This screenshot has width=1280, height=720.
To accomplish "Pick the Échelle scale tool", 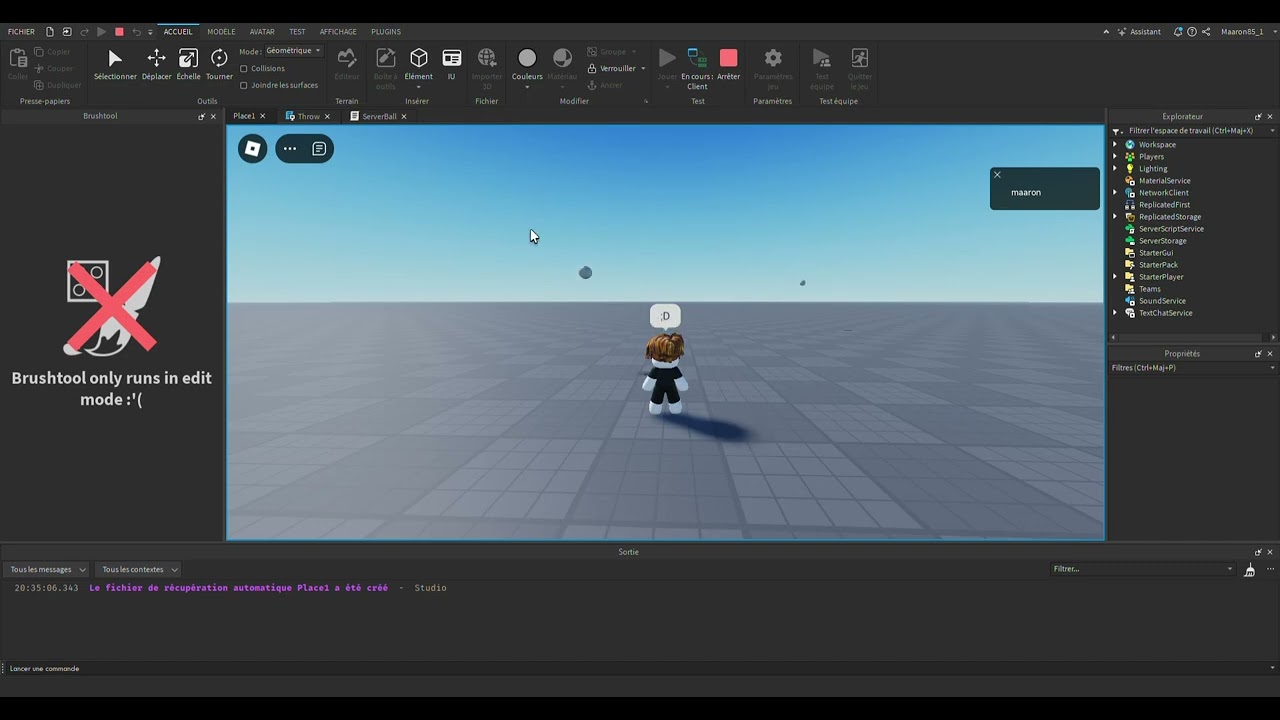I will [188, 64].
